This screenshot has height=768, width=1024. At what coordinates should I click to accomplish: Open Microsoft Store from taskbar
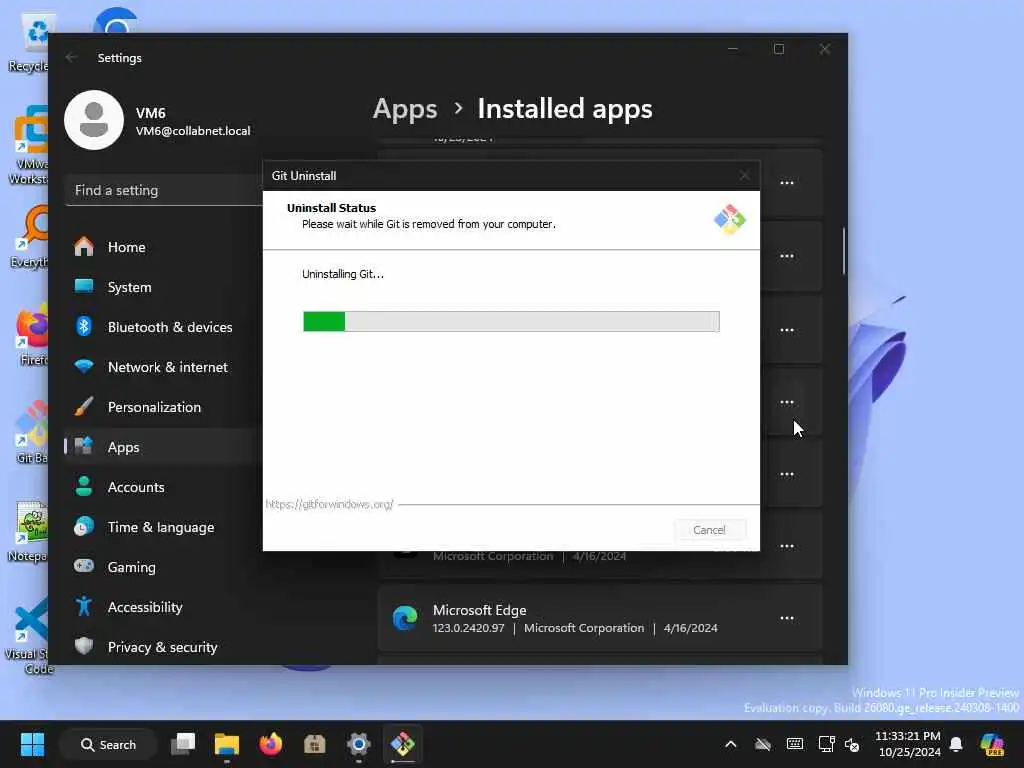pos(315,744)
